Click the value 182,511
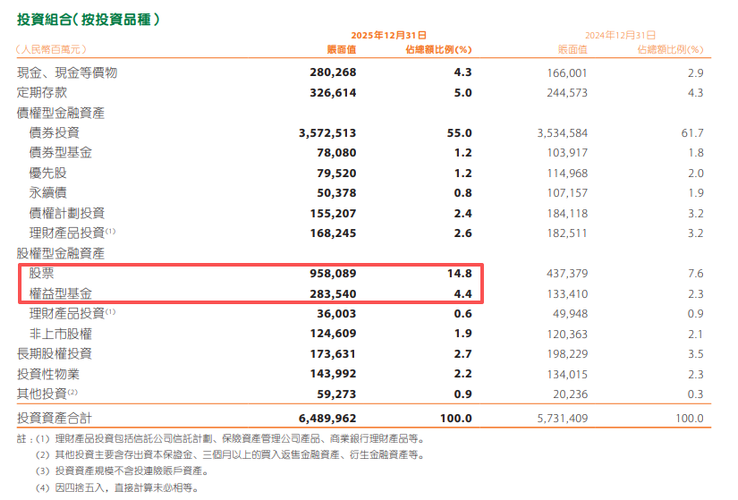This screenshot has width=738, height=500. pos(567,233)
